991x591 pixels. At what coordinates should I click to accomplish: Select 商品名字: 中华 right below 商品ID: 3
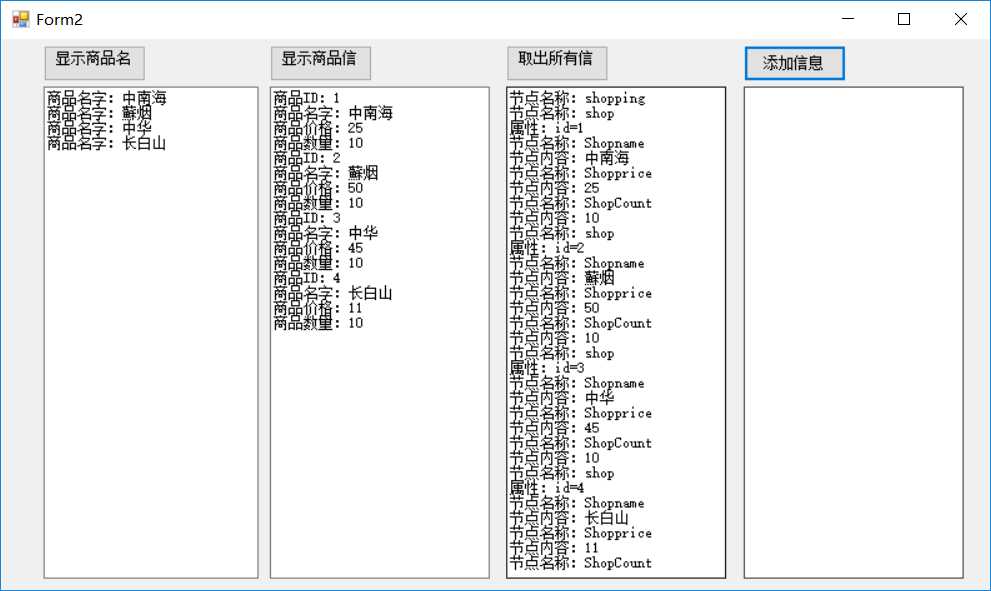[325, 233]
